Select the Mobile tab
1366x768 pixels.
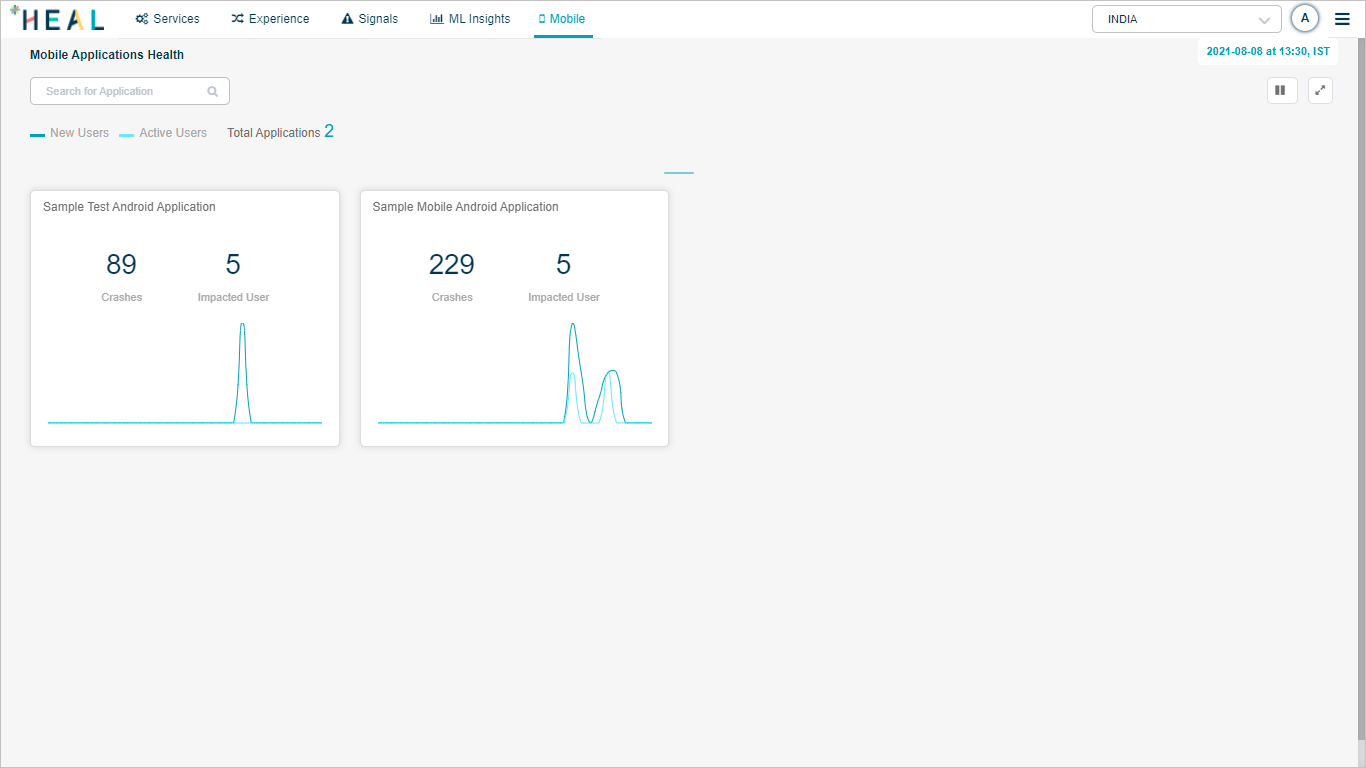click(562, 19)
